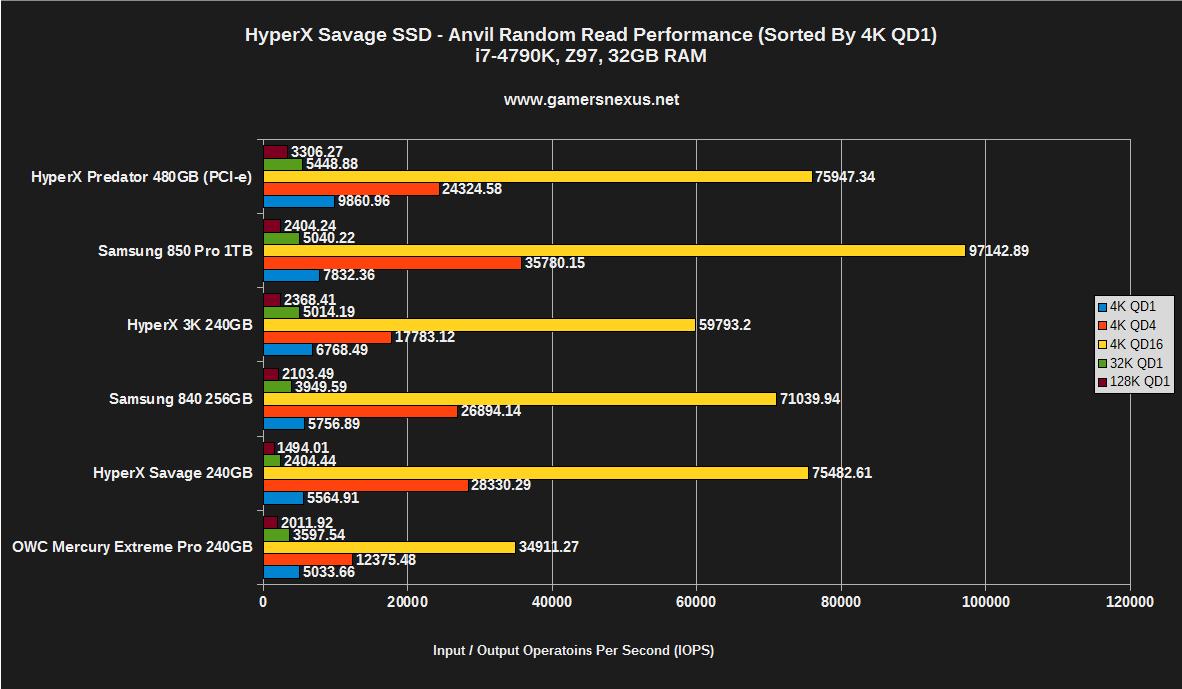This screenshot has width=1182, height=689.
Task: Click the dark red 3306.27 bar segment
Action: [x=275, y=150]
